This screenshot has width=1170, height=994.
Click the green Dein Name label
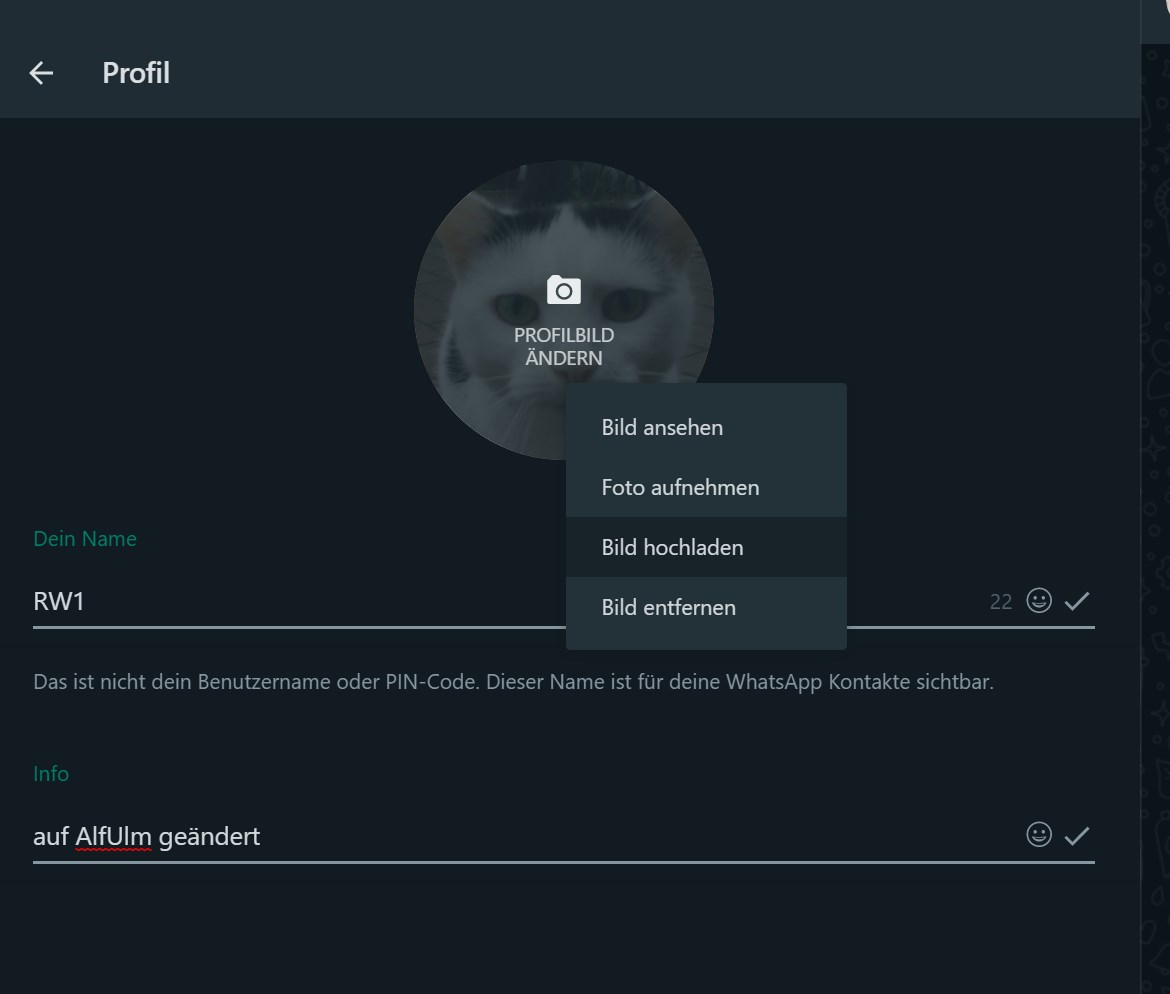coord(85,539)
